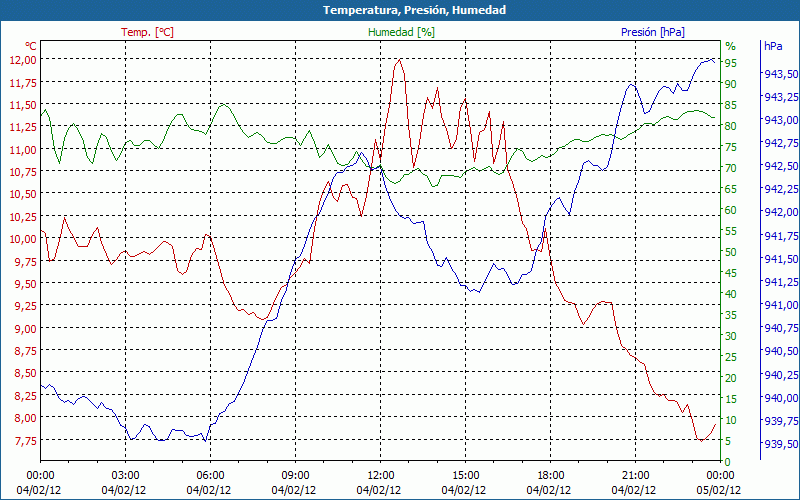Click the 15:00 time axis label
This screenshot has width=800, height=500.
tap(465, 476)
